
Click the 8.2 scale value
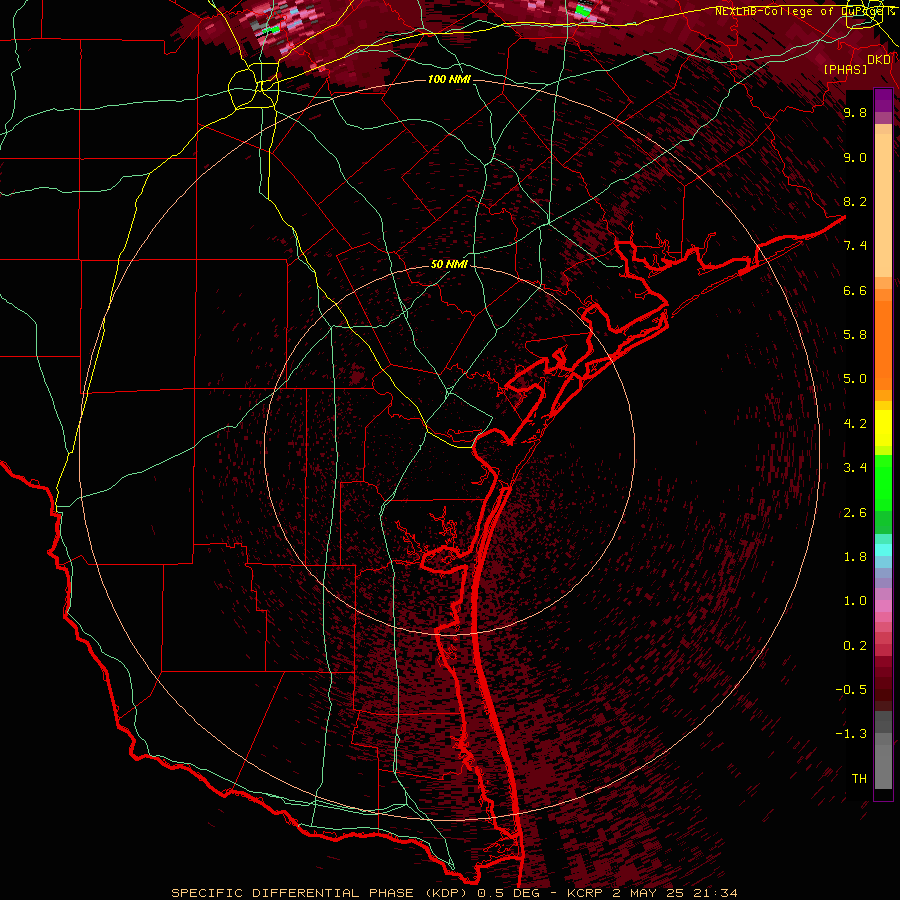pyautogui.click(x=855, y=201)
